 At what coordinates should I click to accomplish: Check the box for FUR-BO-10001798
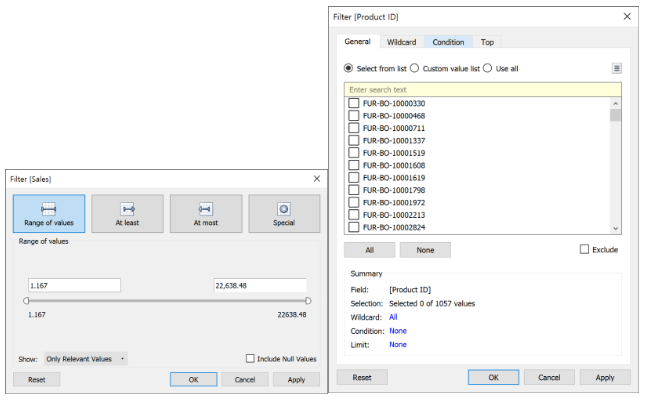pyautogui.click(x=354, y=190)
